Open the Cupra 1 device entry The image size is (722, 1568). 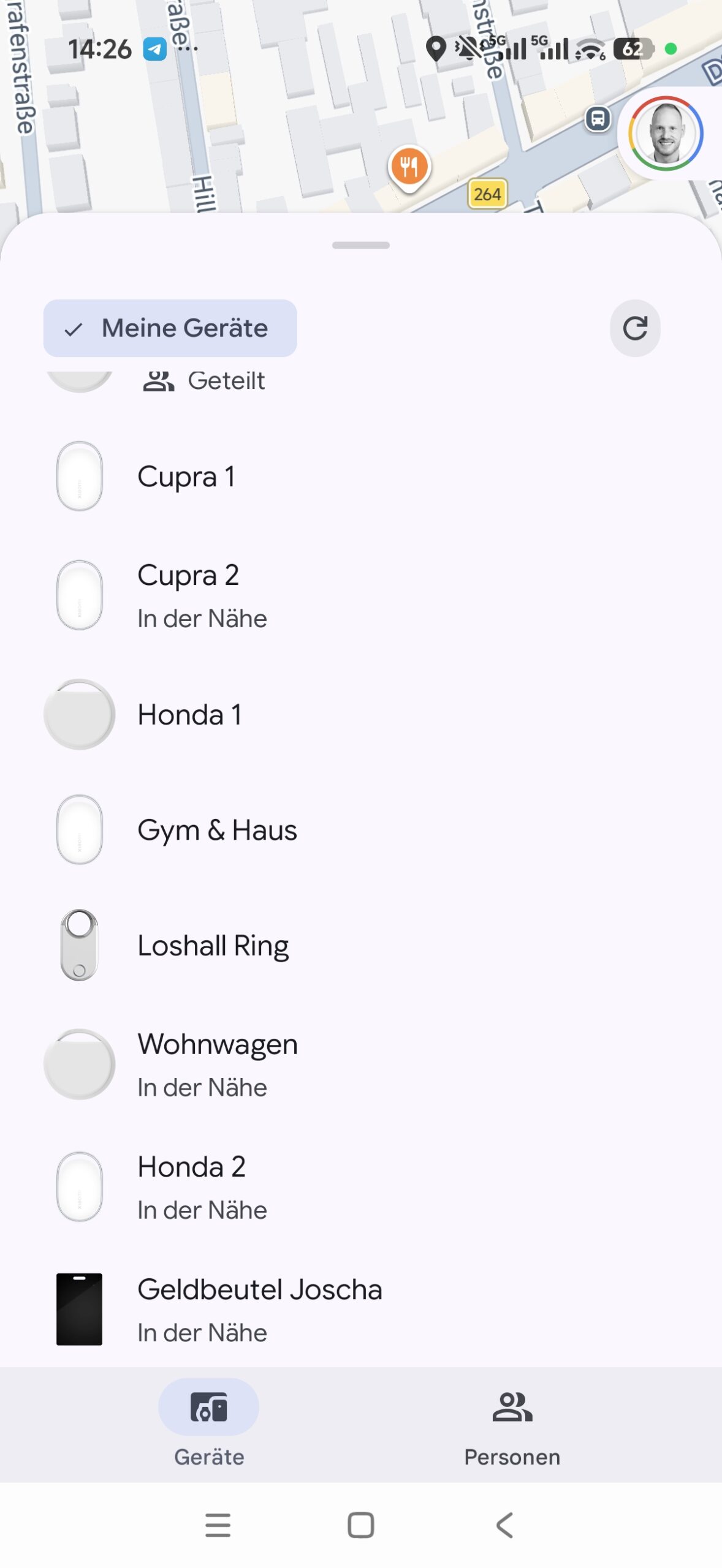tap(361, 477)
